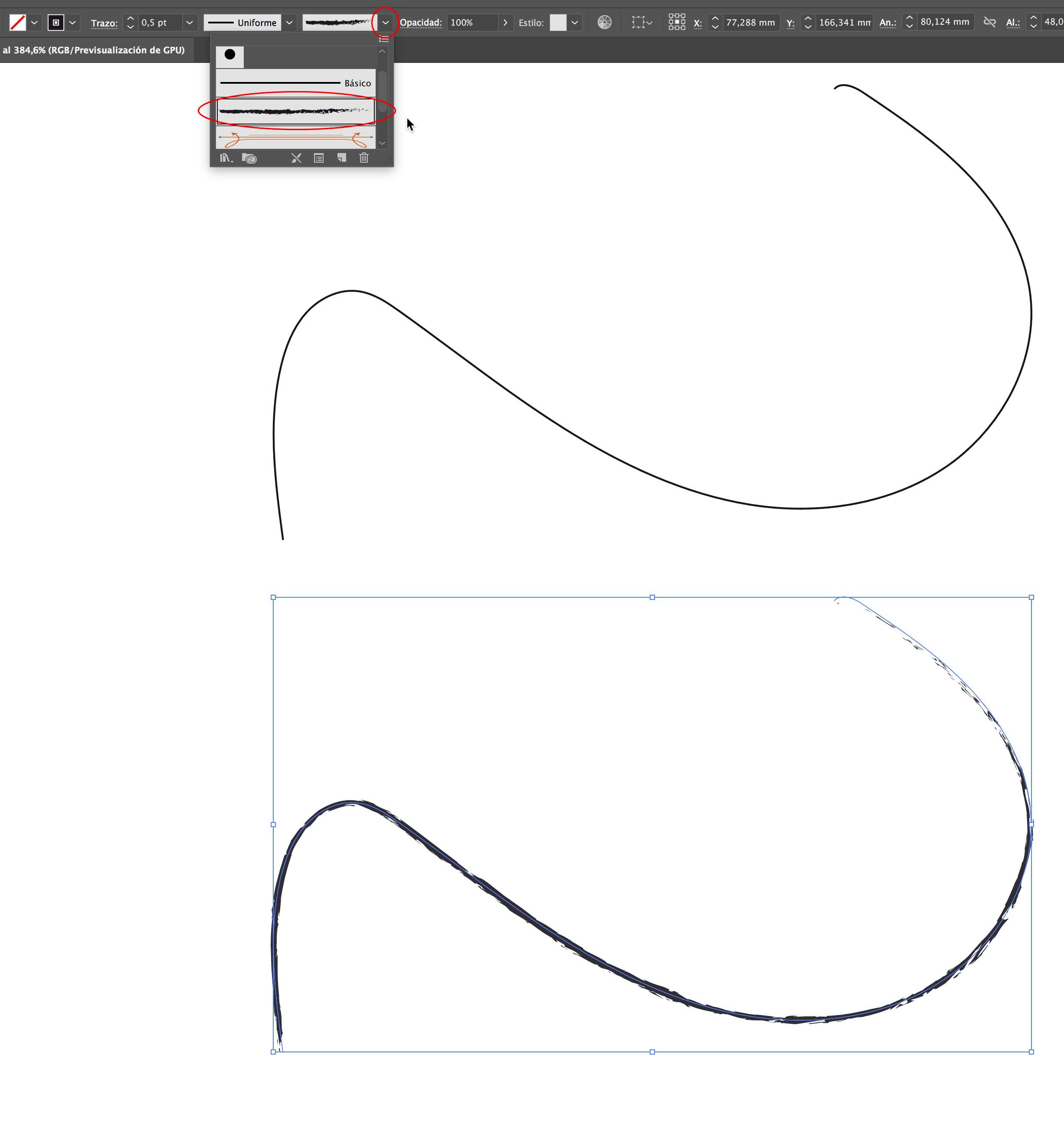Image resolution: width=1064 pixels, height=1140 pixels.
Task: Open the opacity slider arrow
Action: pyautogui.click(x=505, y=23)
